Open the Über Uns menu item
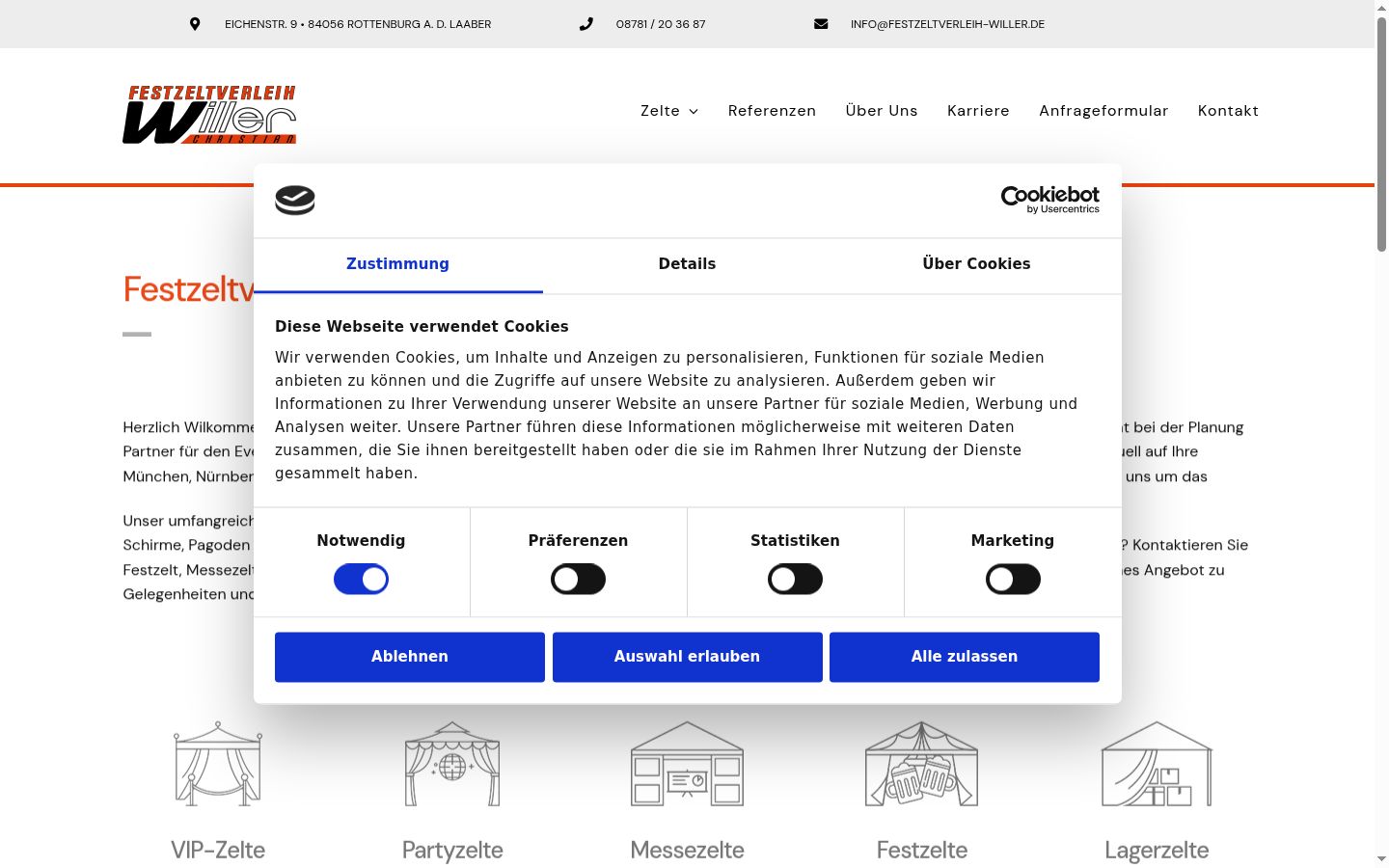The height and width of the screenshot is (868, 1389). click(882, 111)
